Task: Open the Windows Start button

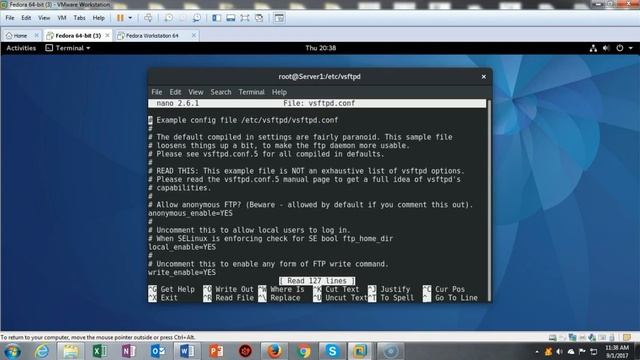Action: tap(12, 351)
